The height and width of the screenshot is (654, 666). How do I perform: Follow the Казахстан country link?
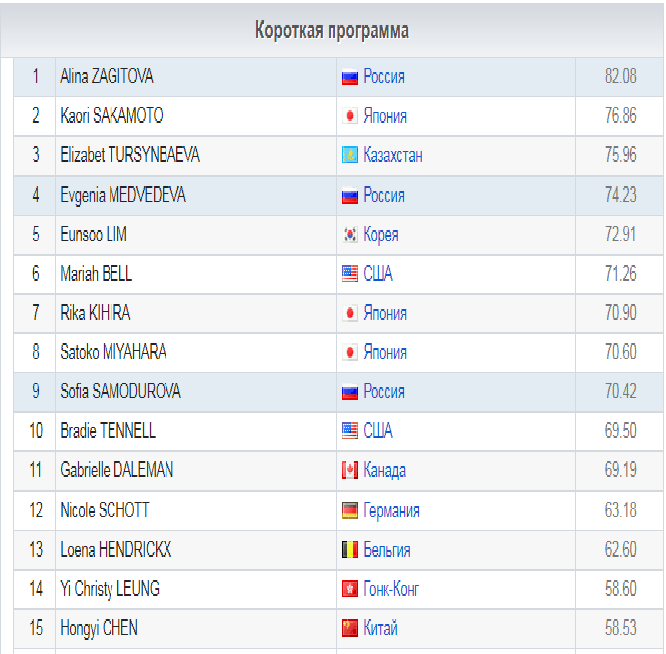click(393, 156)
